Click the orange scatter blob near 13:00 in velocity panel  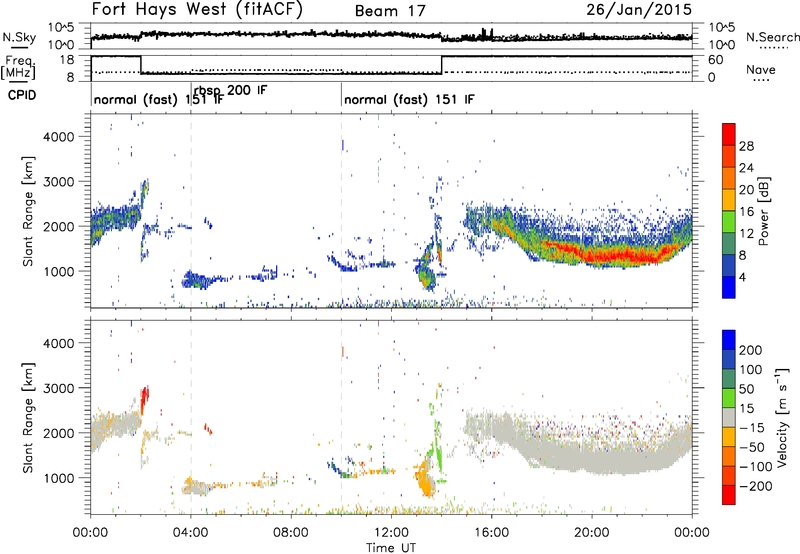423,479
